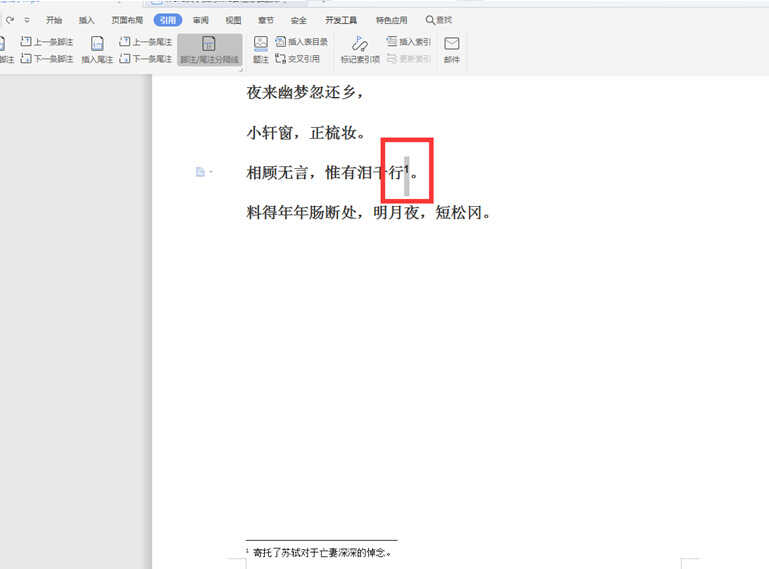This screenshot has height=569, width=769.
Task: Toggle the 脚注/尾注分隔线 separator button
Action: click(x=209, y=50)
